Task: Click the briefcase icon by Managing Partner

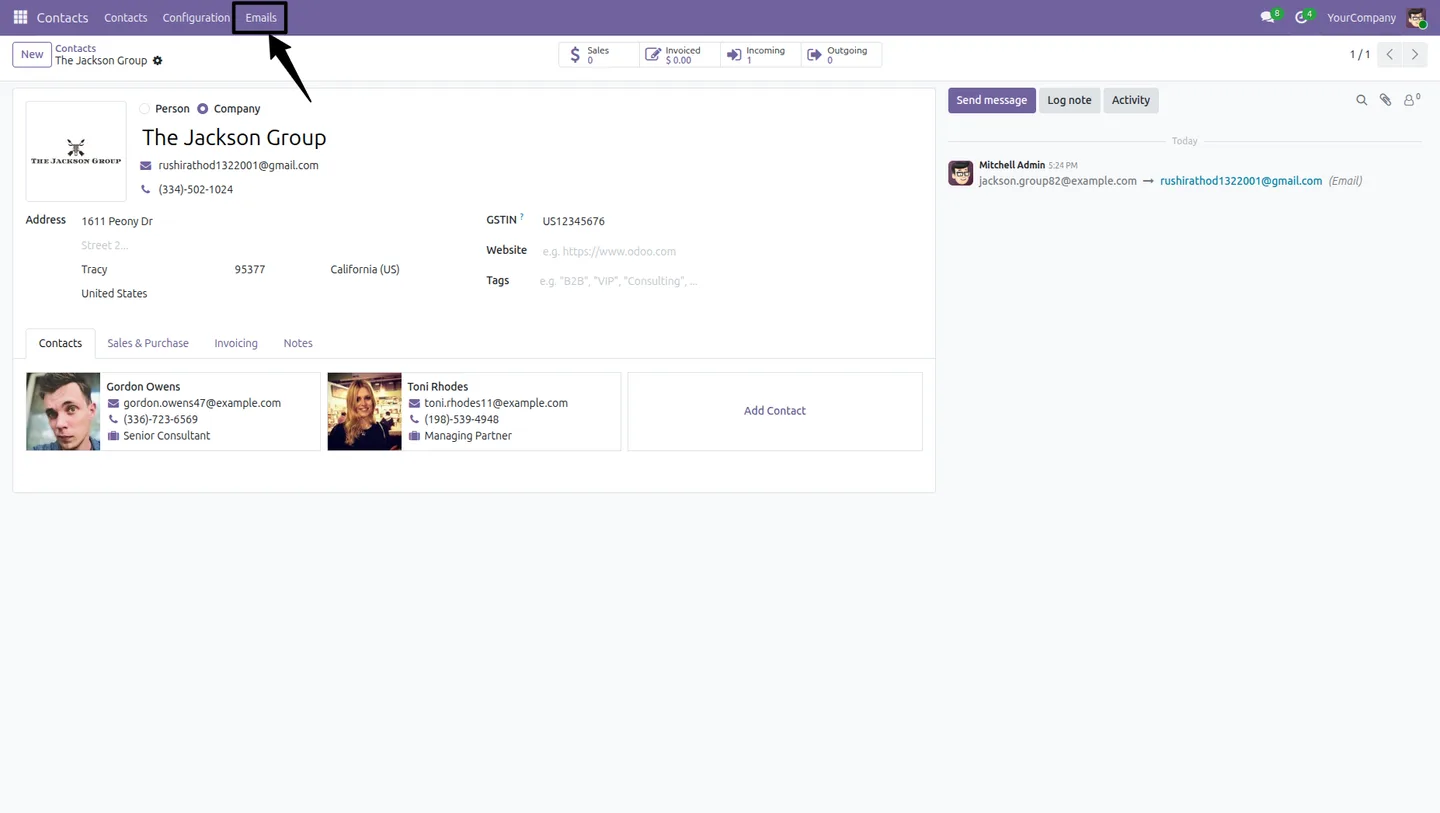Action: (414, 436)
